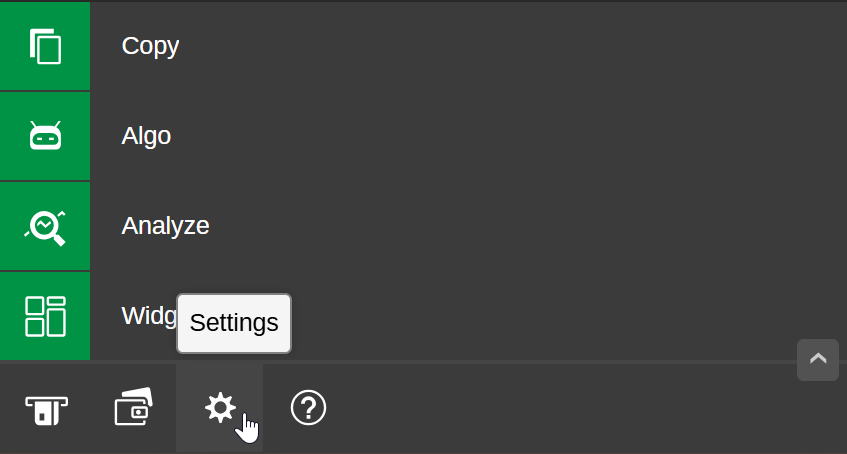Click the Settings tooltip popup
The height and width of the screenshot is (454, 847).
pos(234,323)
